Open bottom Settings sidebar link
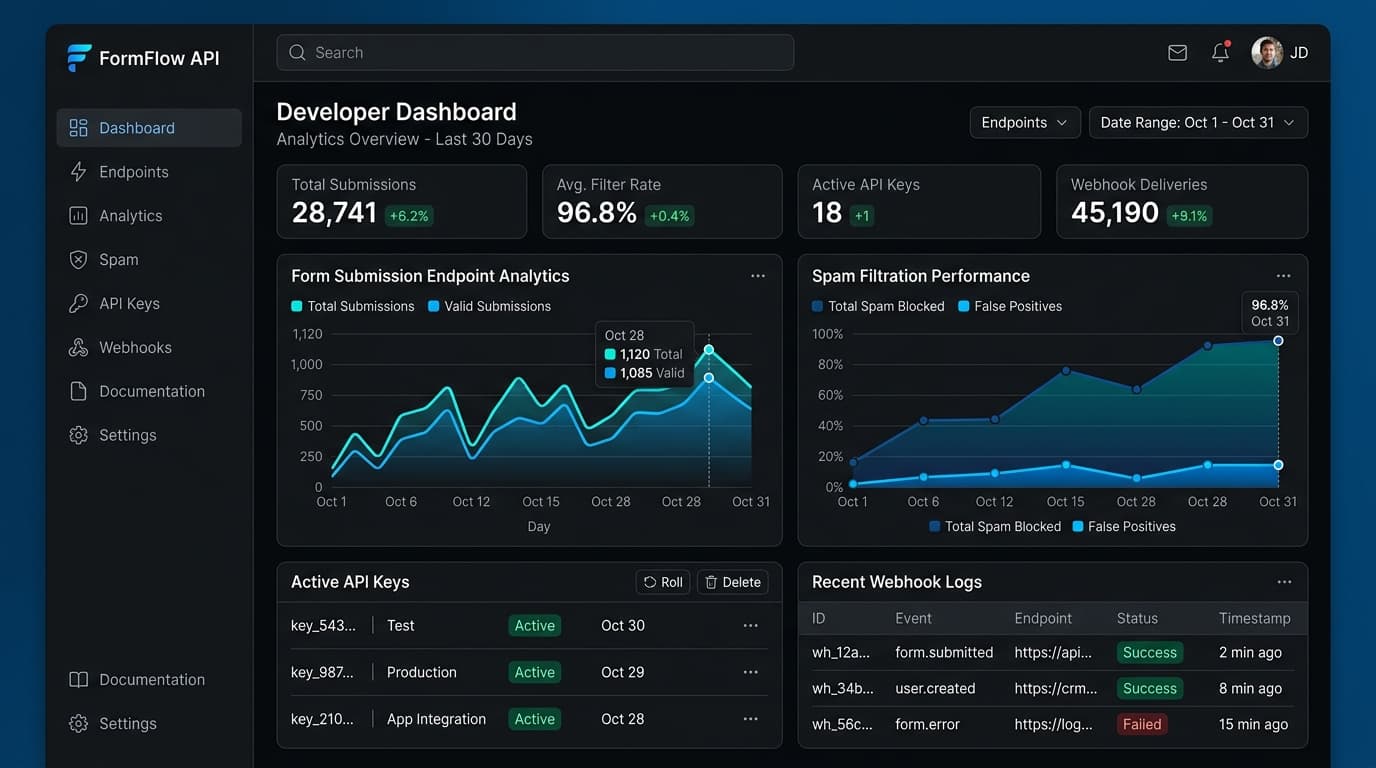This screenshot has height=768, width=1376. pyautogui.click(x=149, y=724)
